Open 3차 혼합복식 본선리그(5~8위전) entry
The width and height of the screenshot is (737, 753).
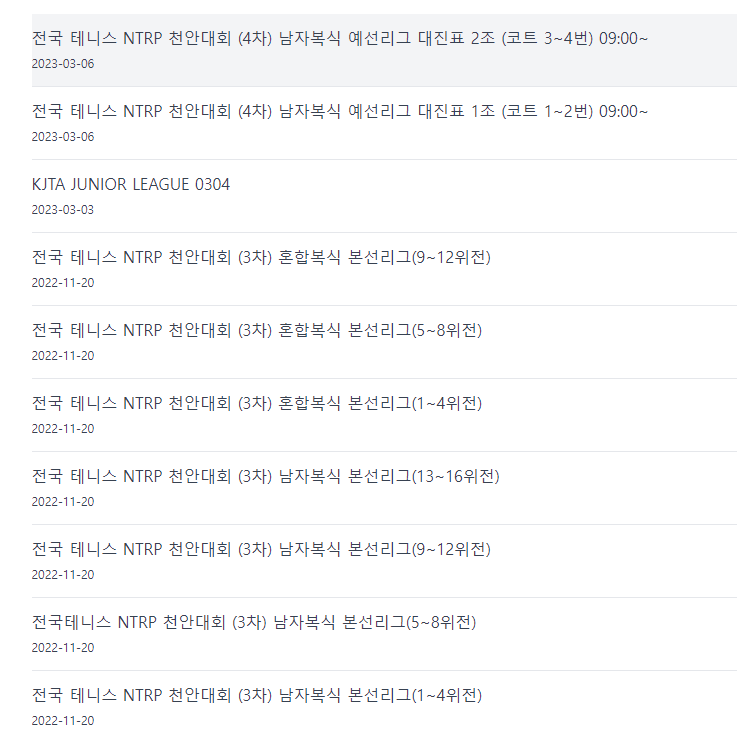257,330
